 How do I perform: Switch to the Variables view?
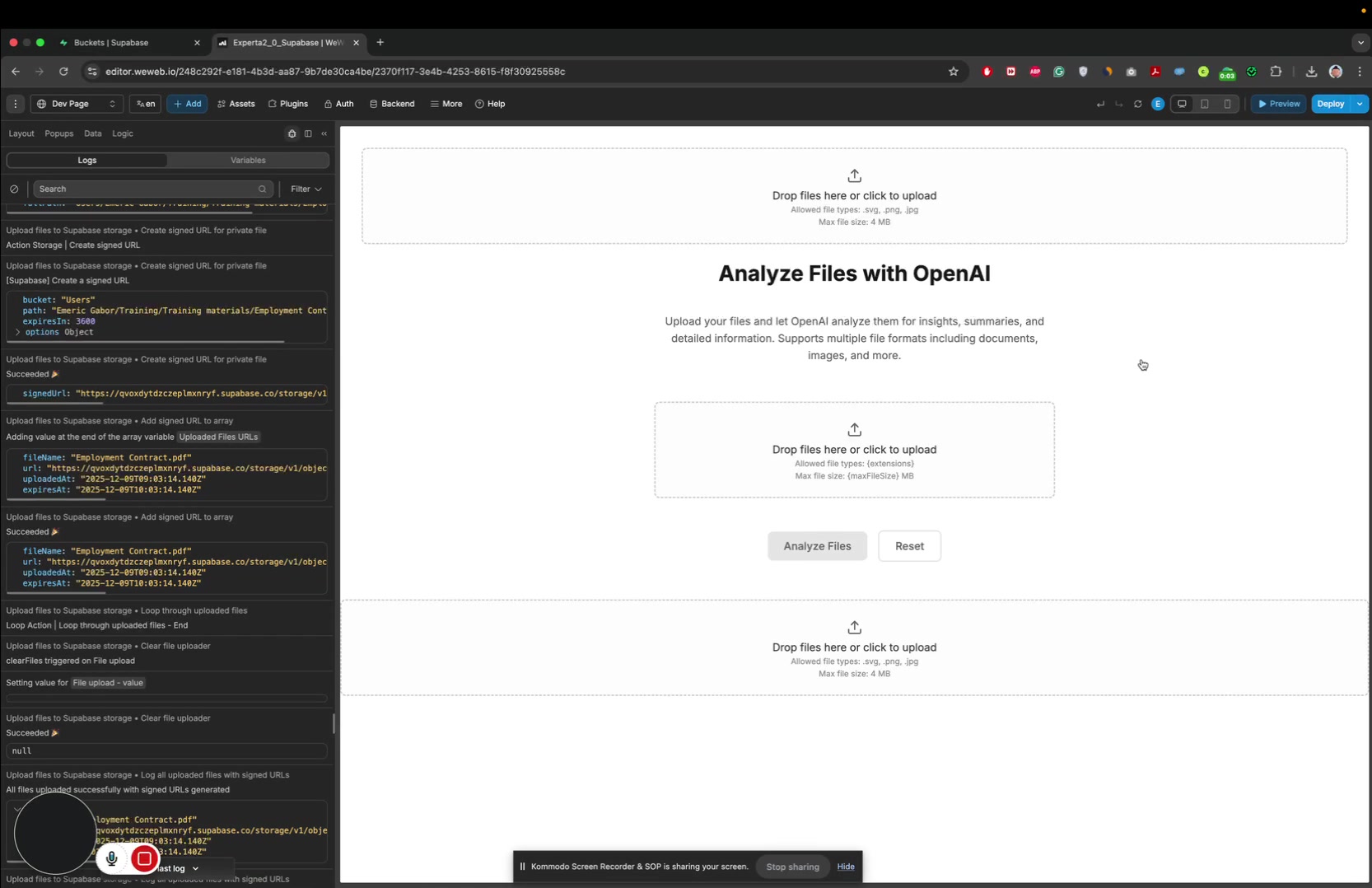click(248, 160)
